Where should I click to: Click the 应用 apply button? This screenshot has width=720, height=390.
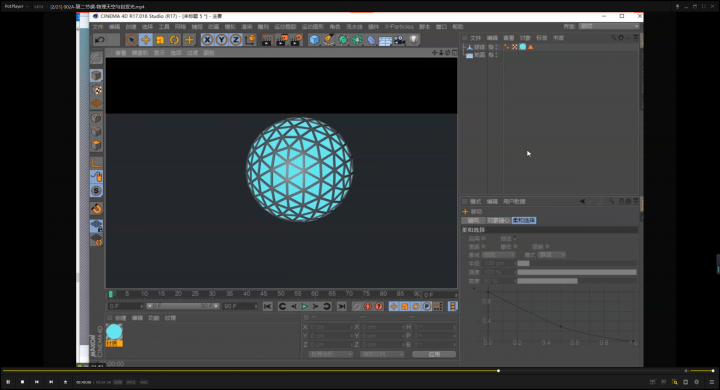(434, 354)
